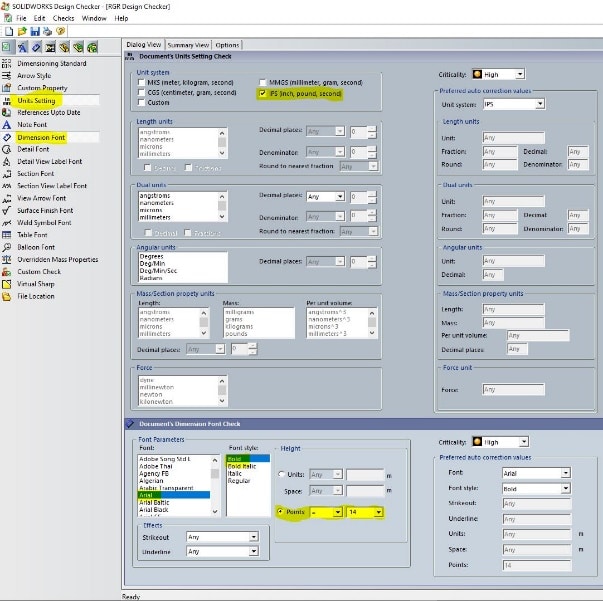The image size is (603, 601).
Task: Click the Dual units list scrollbar
Action: coord(222,206)
